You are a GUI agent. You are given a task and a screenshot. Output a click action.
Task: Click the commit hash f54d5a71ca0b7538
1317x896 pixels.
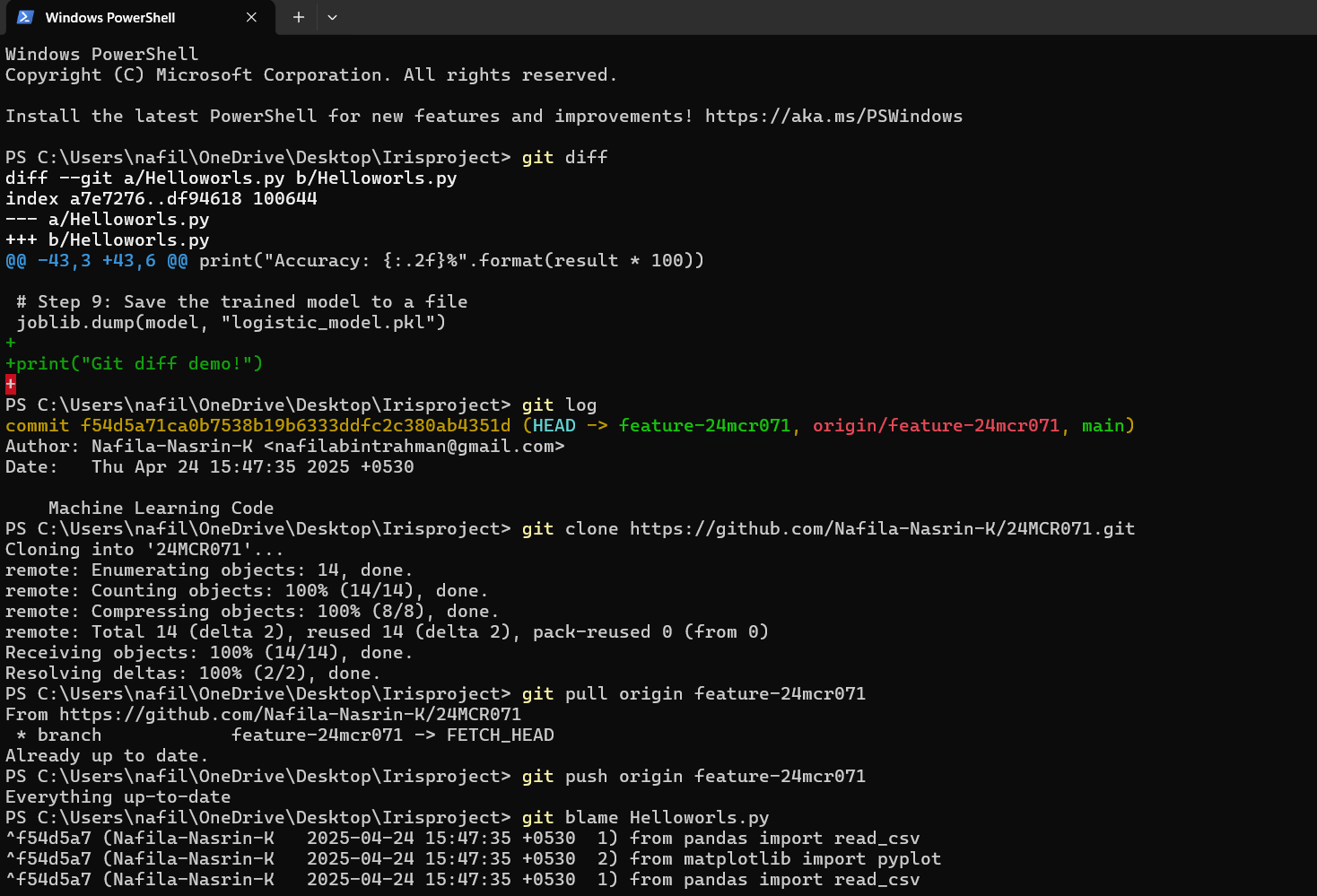295,426
